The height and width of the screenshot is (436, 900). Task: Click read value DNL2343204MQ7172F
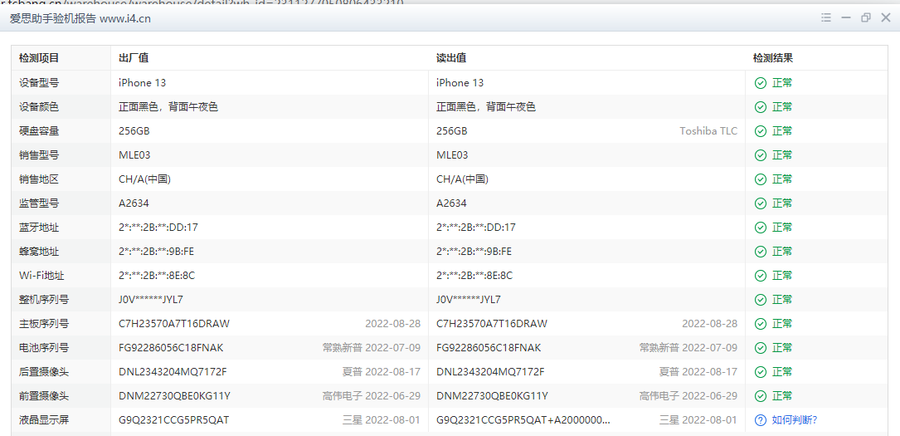pos(490,372)
